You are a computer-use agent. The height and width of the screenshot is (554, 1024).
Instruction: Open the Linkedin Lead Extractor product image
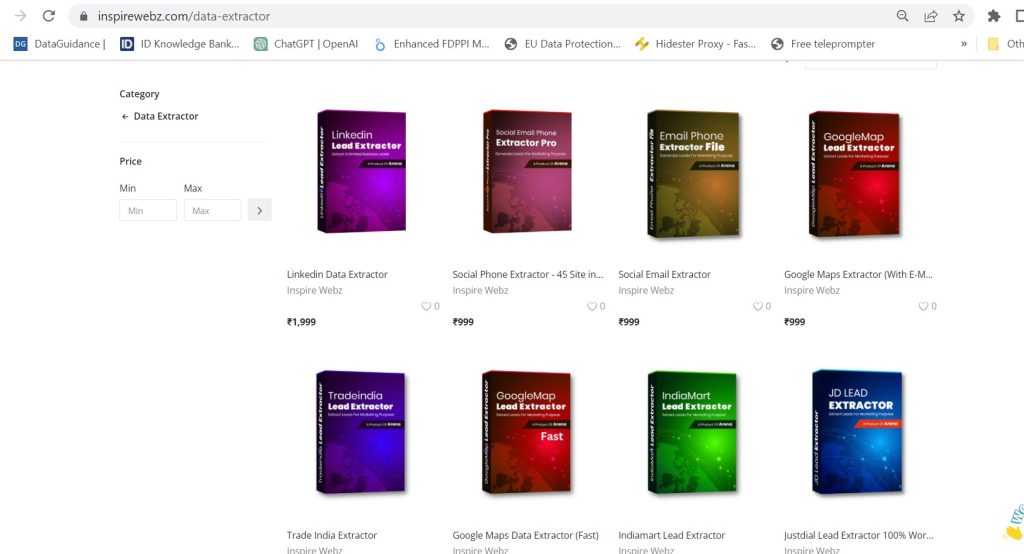coord(361,171)
